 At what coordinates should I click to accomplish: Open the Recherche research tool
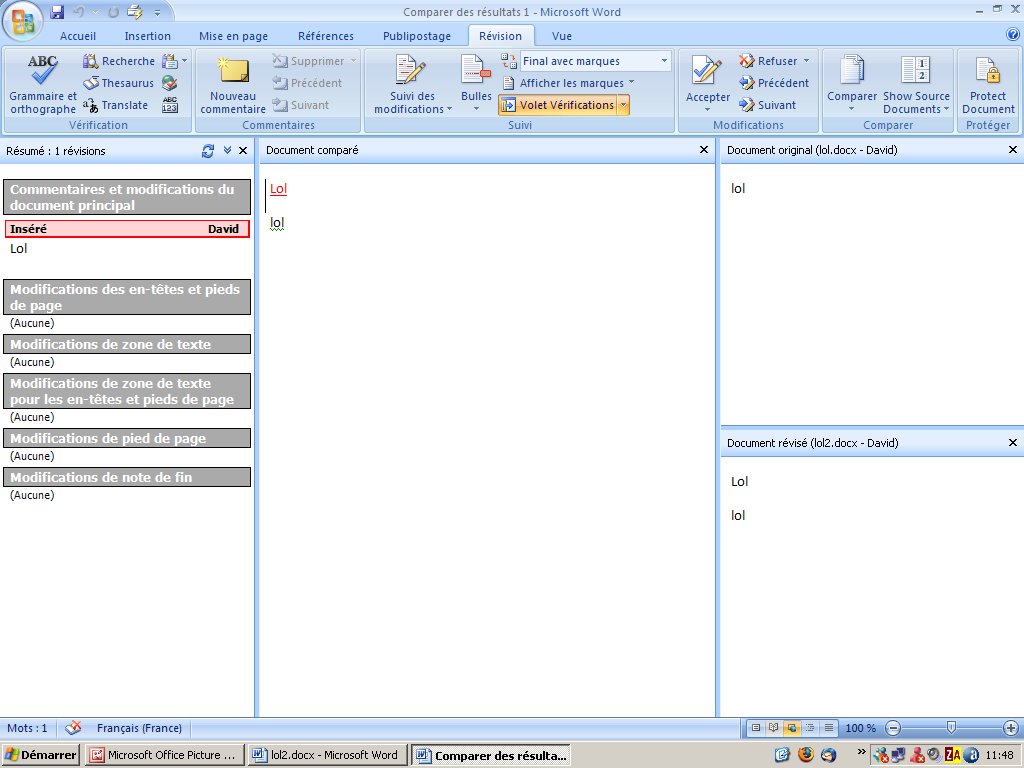pos(119,61)
